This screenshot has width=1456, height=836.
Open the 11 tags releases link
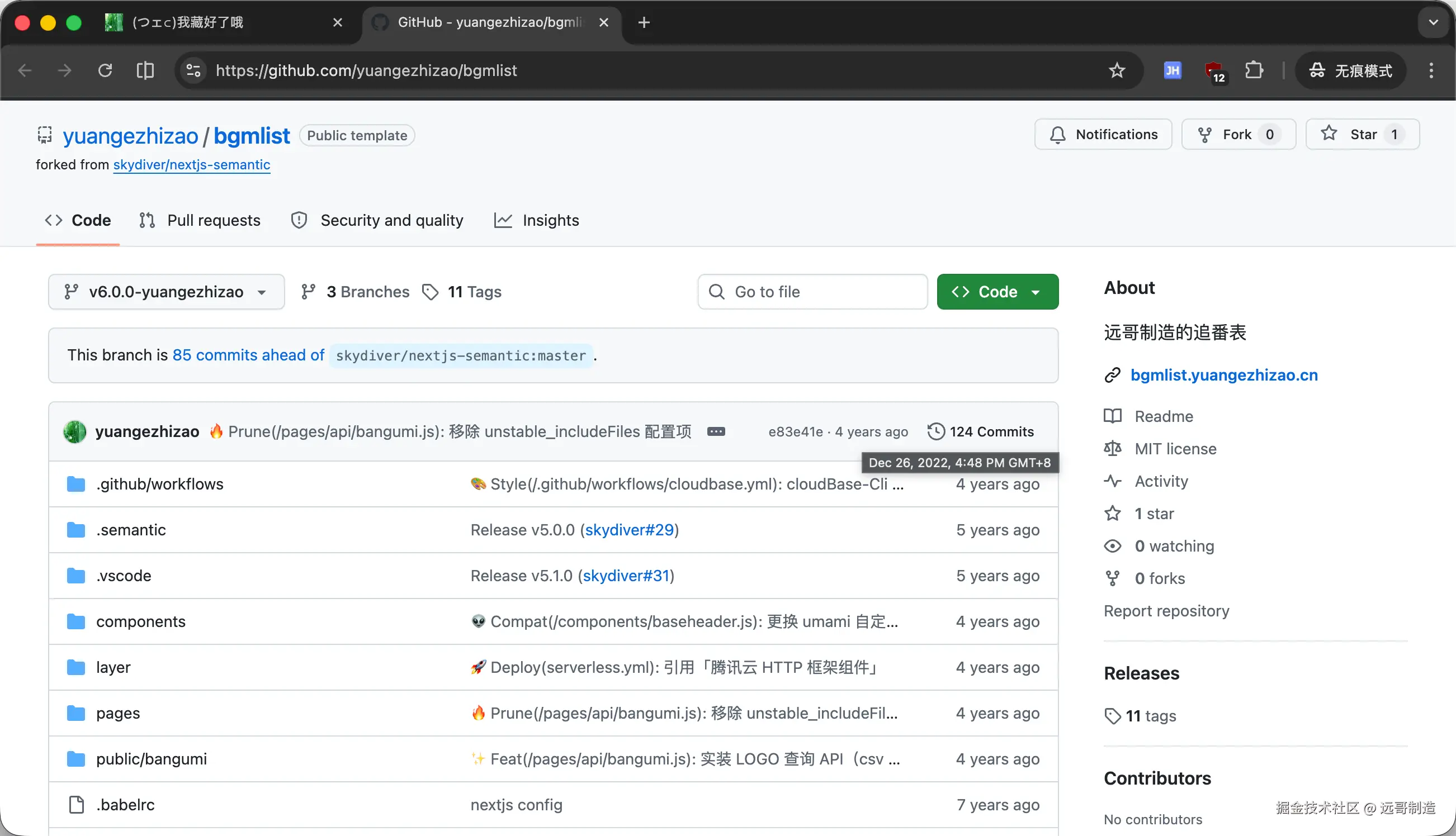pyautogui.click(x=1141, y=716)
